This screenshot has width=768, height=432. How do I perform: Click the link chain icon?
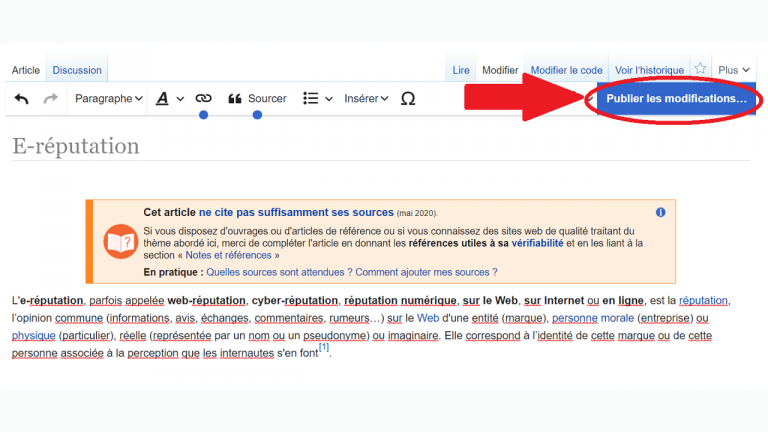point(204,99)
